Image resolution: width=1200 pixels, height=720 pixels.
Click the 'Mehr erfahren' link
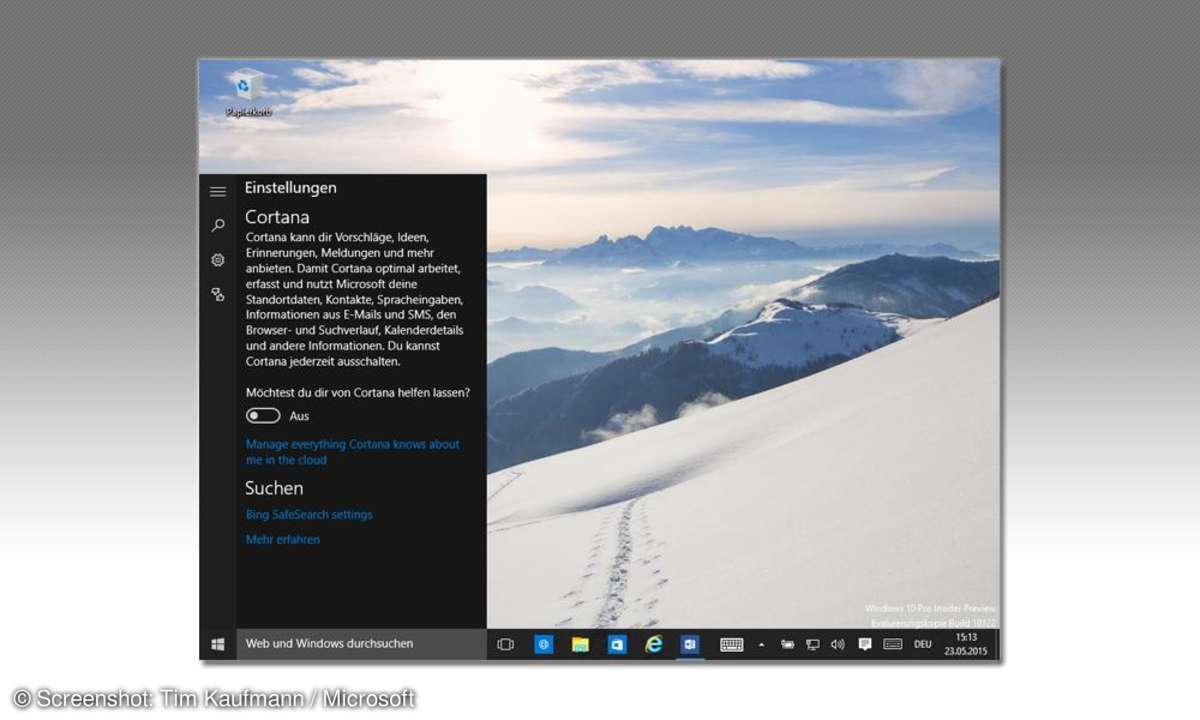pyautogui.click(x=283, y=540)
